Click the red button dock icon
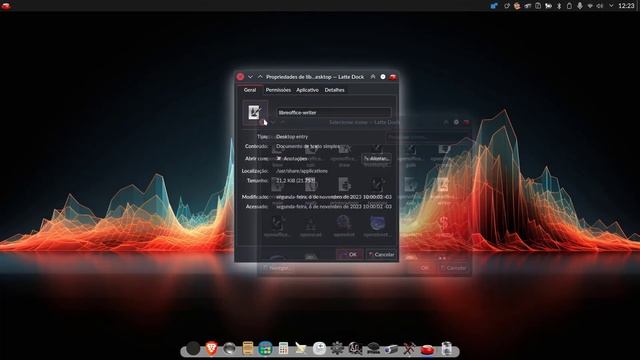This screenshot has width=640, height=360. pos(427,349)
